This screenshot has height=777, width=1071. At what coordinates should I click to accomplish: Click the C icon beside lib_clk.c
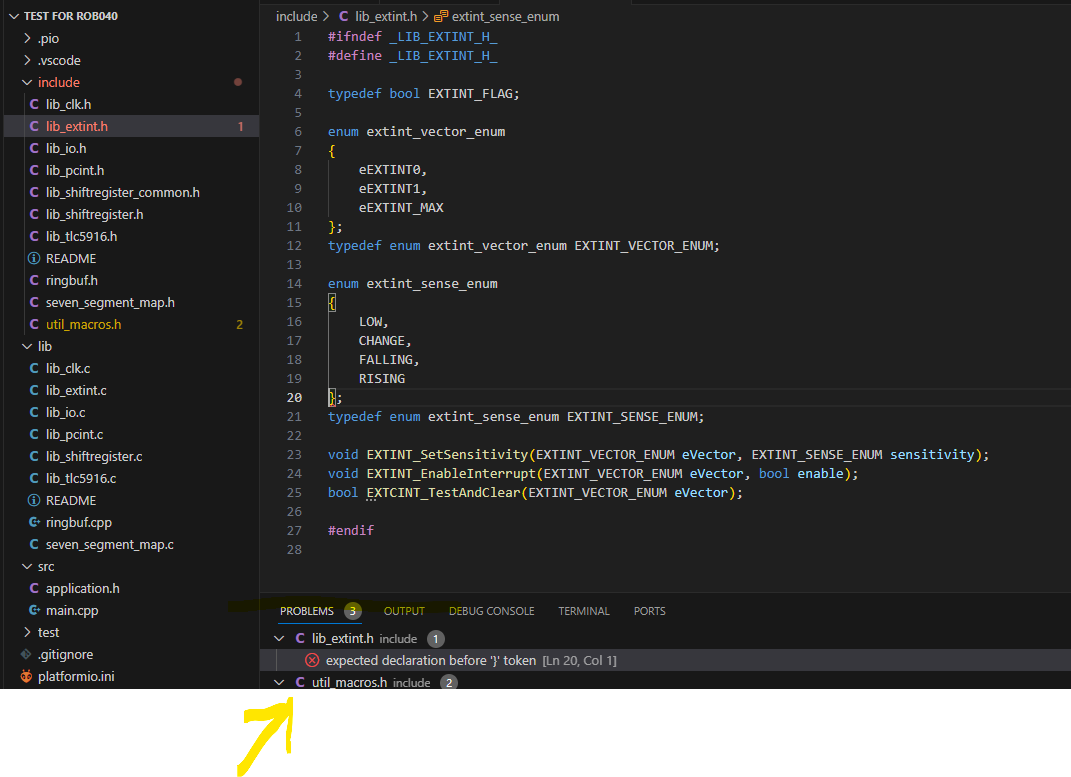[34, 369]
